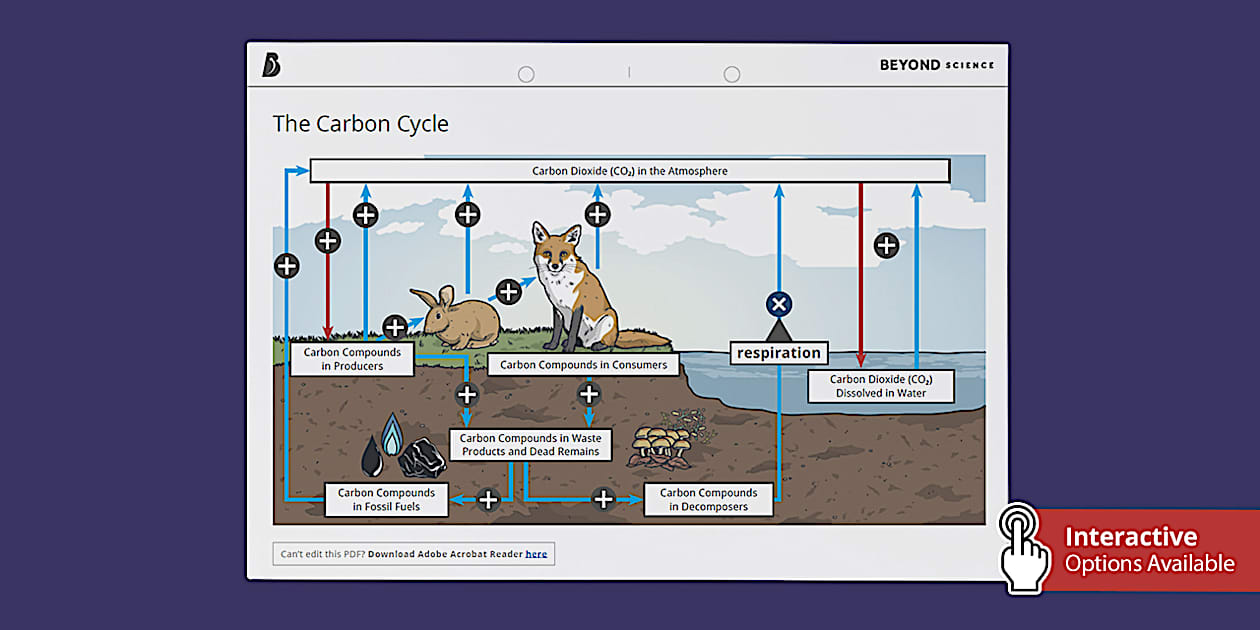Tap the pointing hand interactive icon
The width and height of the screenshot is (1260, 630).
pyautogui.click(x=1022, y=546)
